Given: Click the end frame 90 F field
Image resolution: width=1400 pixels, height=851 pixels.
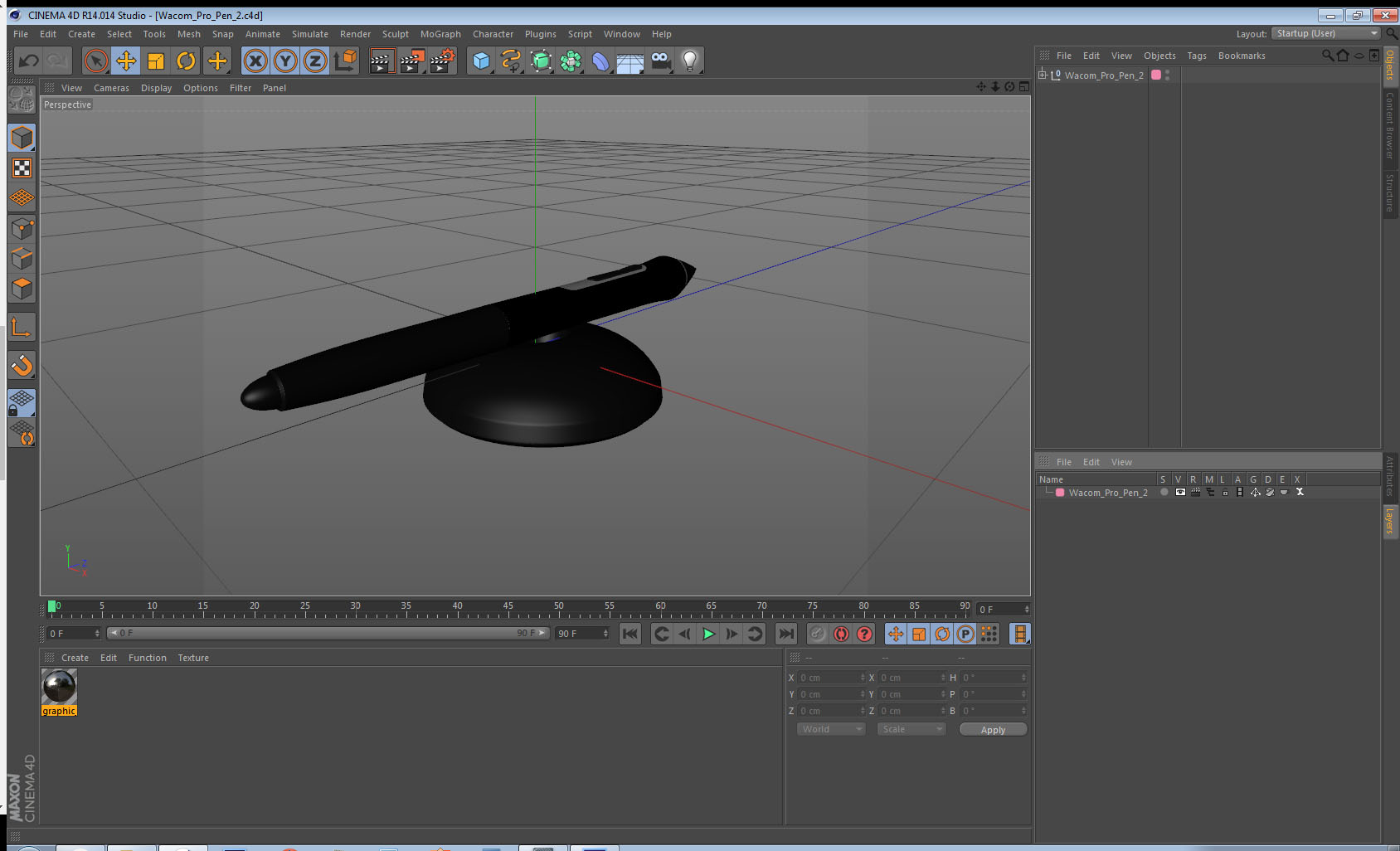Looking at the screenshot, I should point(582,634).
